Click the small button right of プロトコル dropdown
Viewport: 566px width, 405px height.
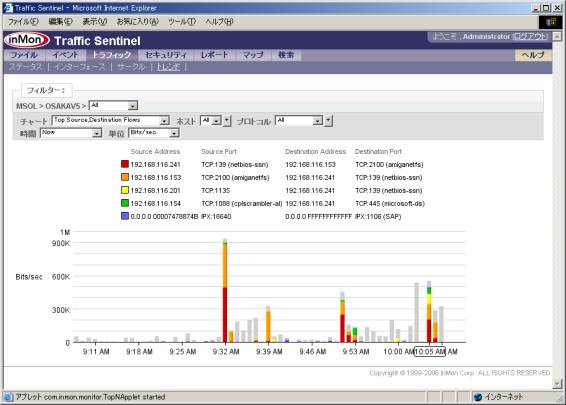pos(328,121)
